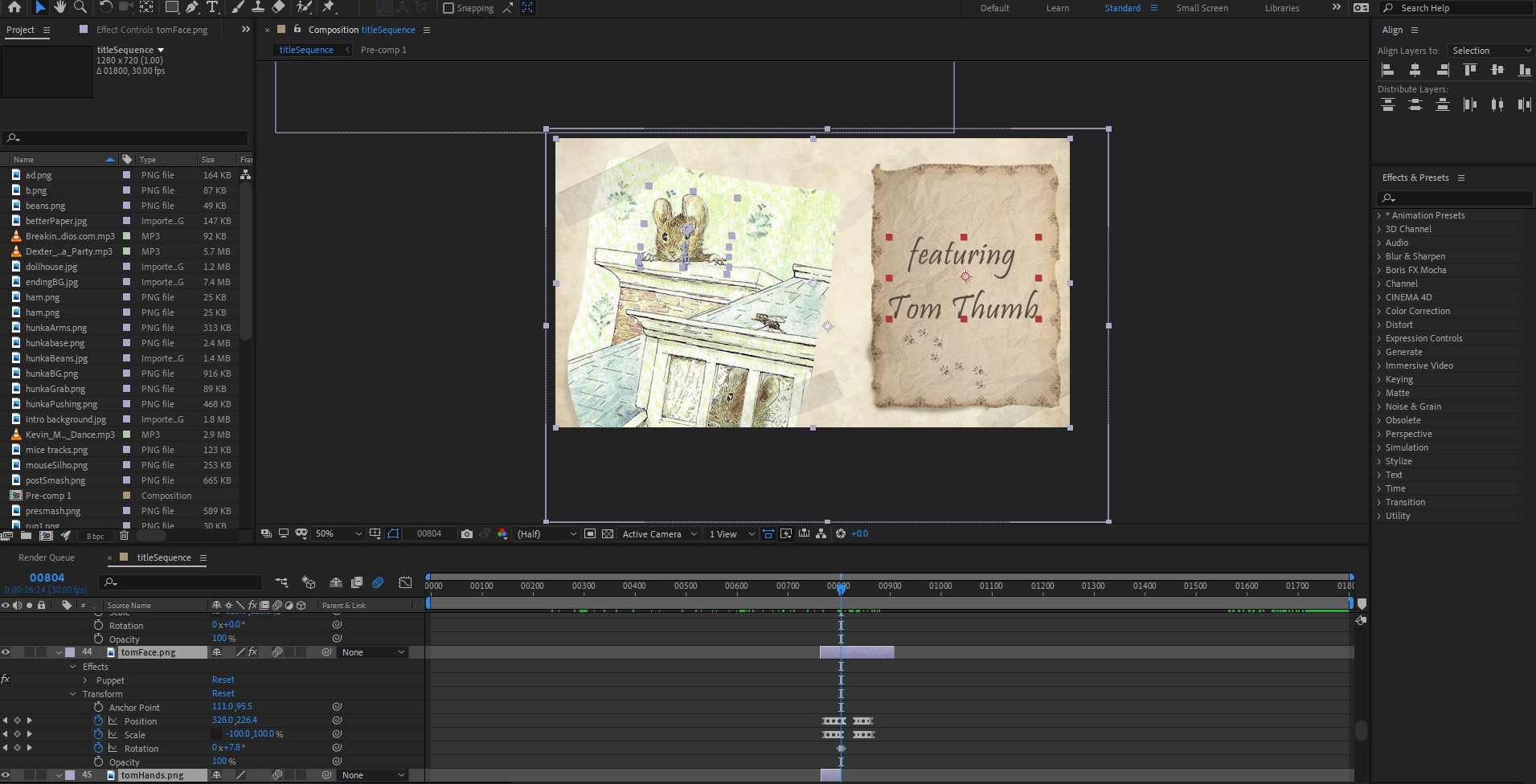Open the 50% magnification dropdown
This screenshot has width=1536, height=784.
(338, 533)
